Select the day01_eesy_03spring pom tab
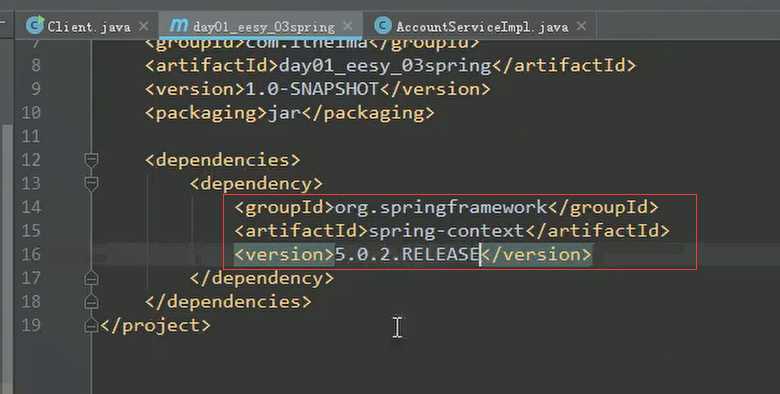The height and width of the screenshot is (394, 780). coord(264,26)
